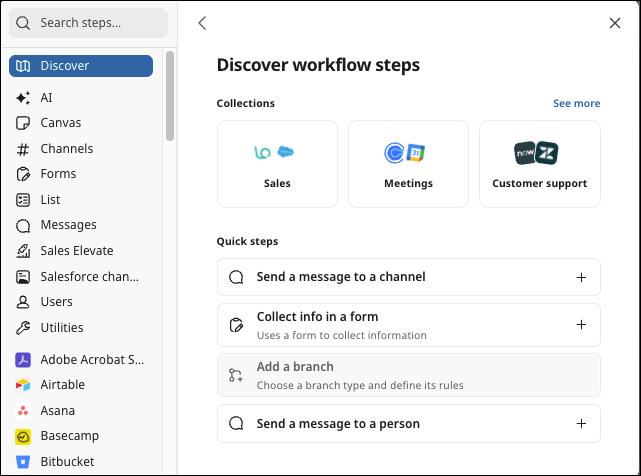Open the Bitbucket app icon
The image size is (641, 476).
click(x=23, y=462)
